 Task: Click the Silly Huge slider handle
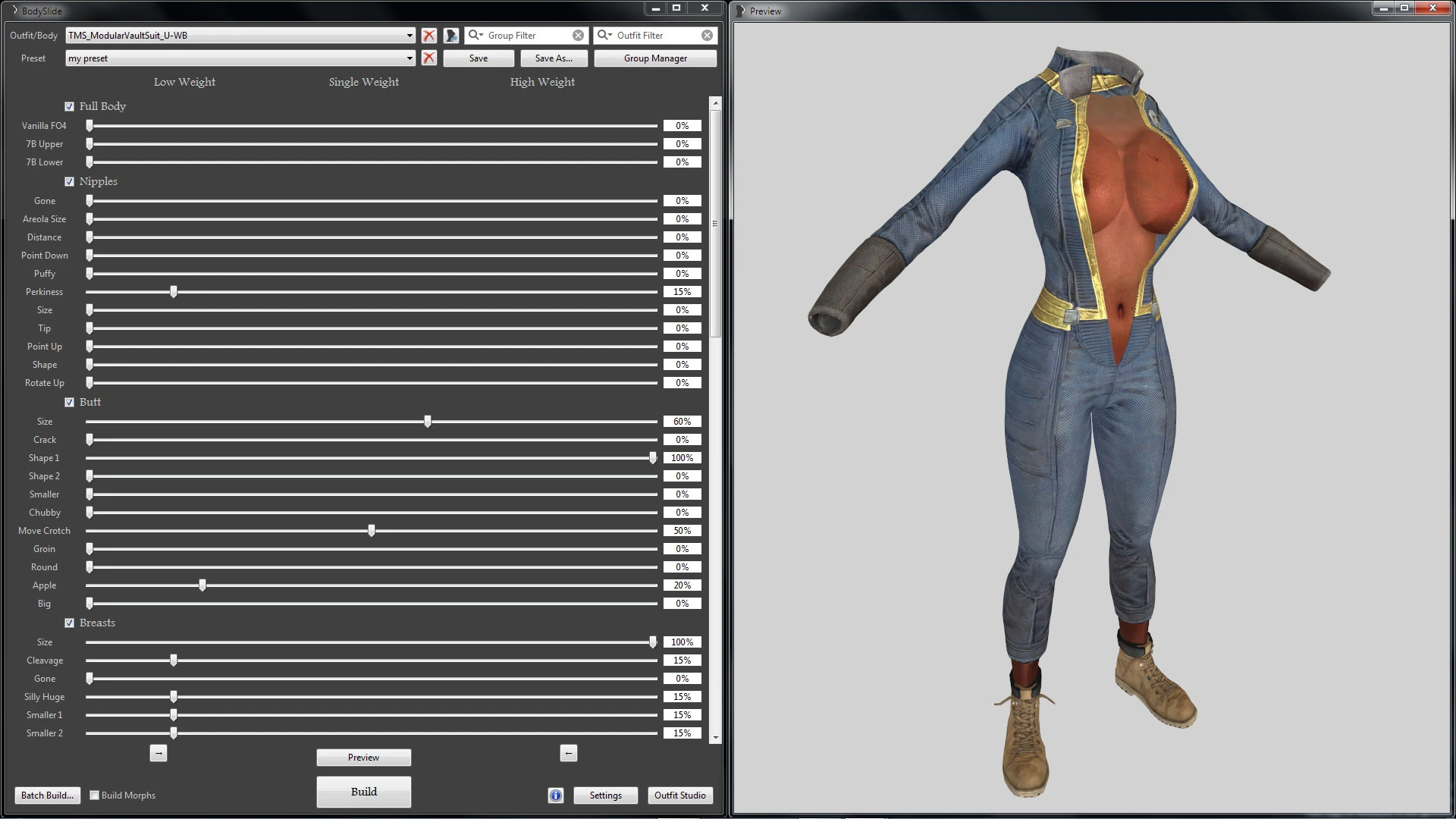(174, 697)
